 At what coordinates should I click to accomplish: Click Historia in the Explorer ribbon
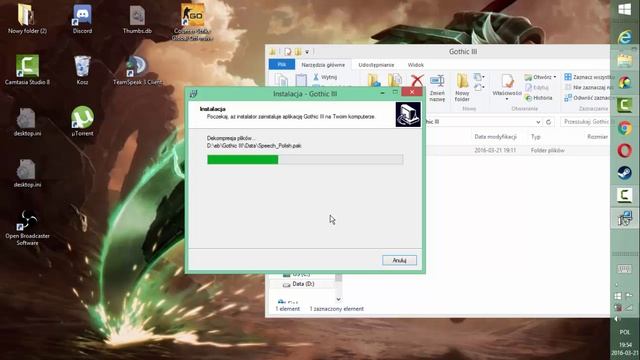coord(539,98)
